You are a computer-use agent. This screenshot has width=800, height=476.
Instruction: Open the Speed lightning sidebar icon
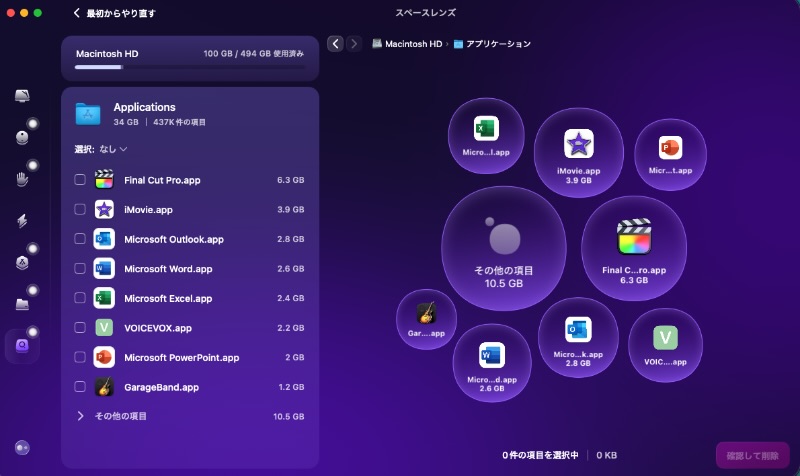pyautogui.click(x=22, y=220)
